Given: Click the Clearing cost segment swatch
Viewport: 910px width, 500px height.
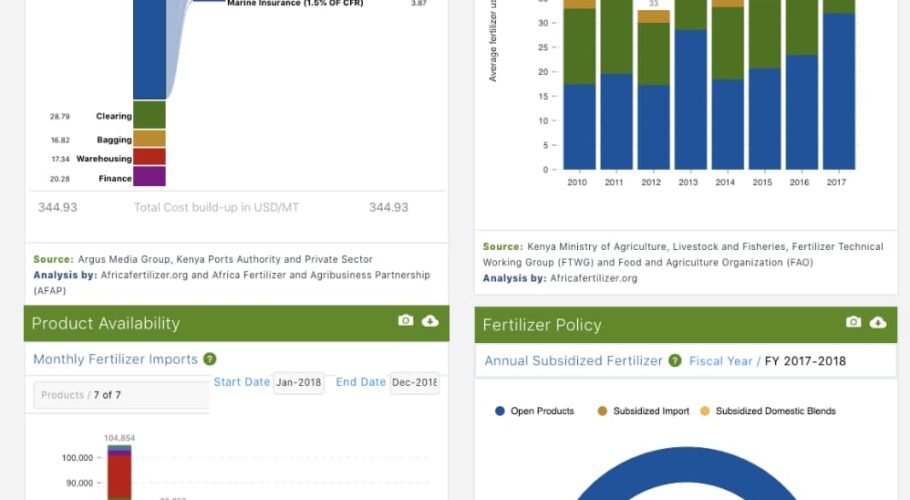Looking at the screenshot, I should point(149,115).
